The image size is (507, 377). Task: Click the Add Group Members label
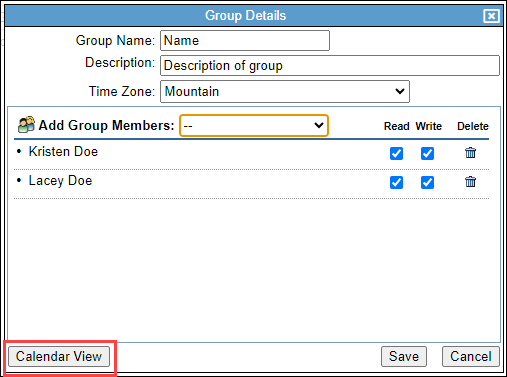point(106,125)
